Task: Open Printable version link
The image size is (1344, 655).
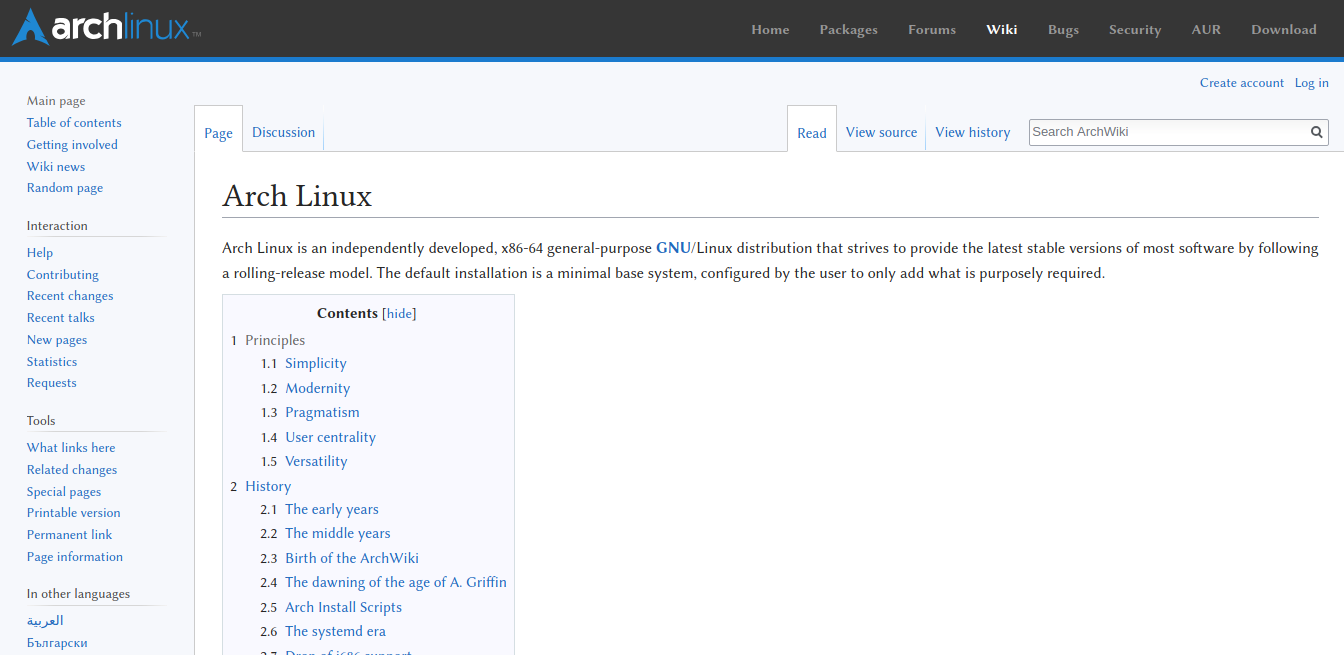Action: [74, 513]
